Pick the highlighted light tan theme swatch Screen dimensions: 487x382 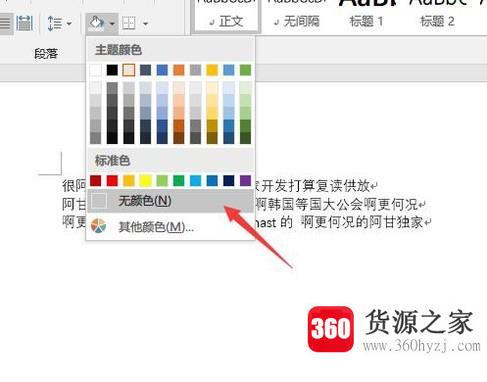[129, 70]
